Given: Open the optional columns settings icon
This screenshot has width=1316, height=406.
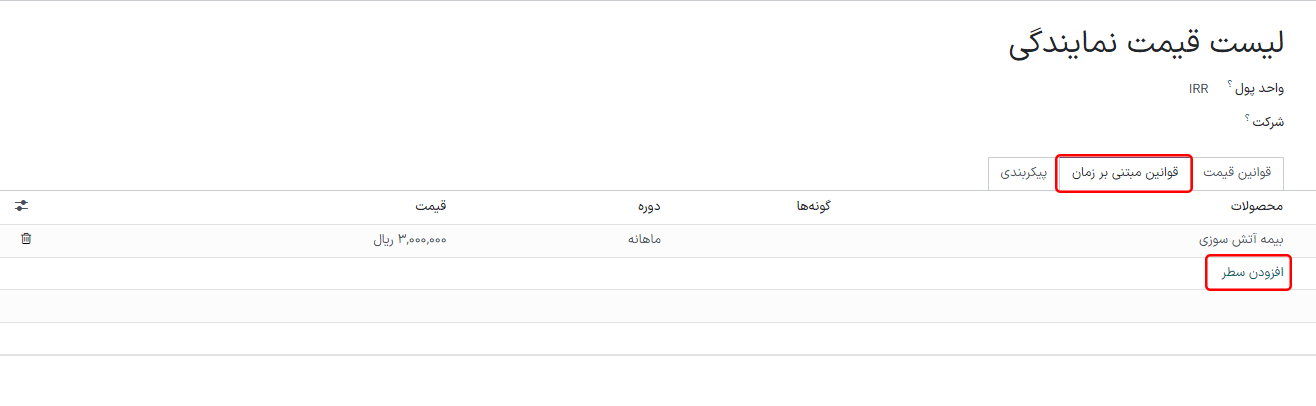Looking at the screenshot, I should click(22, 205).
